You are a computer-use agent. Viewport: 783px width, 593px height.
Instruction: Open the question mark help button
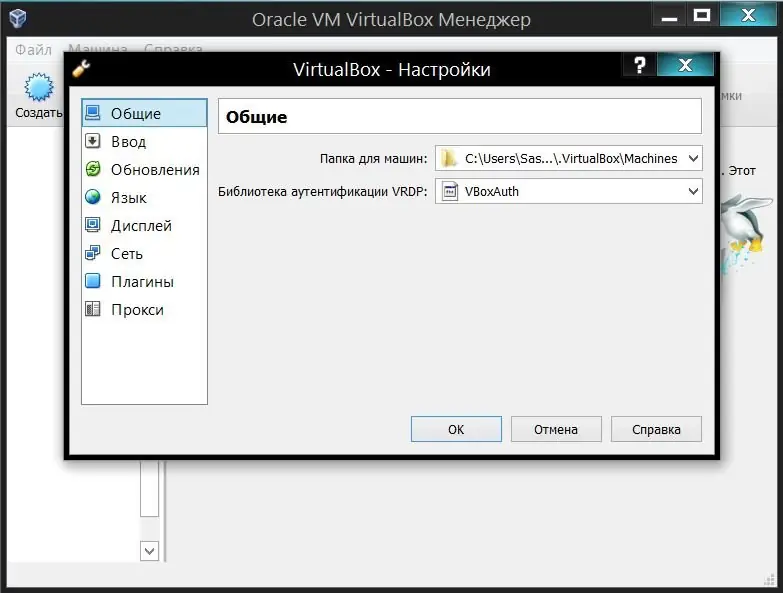(639, 65)
